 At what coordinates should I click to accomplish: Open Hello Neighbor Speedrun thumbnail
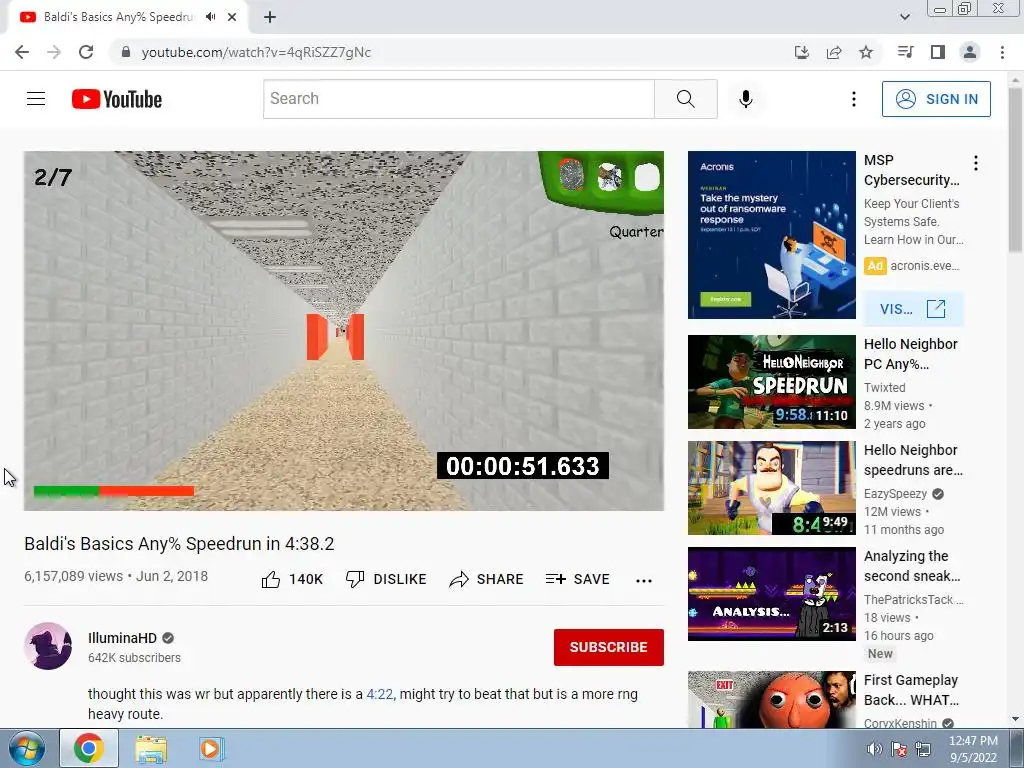tap(771, 381)
